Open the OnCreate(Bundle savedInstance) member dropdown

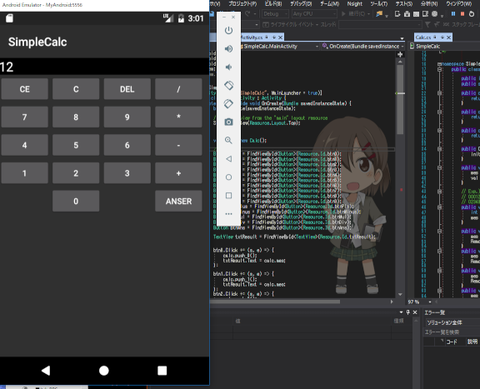point(363,46)
